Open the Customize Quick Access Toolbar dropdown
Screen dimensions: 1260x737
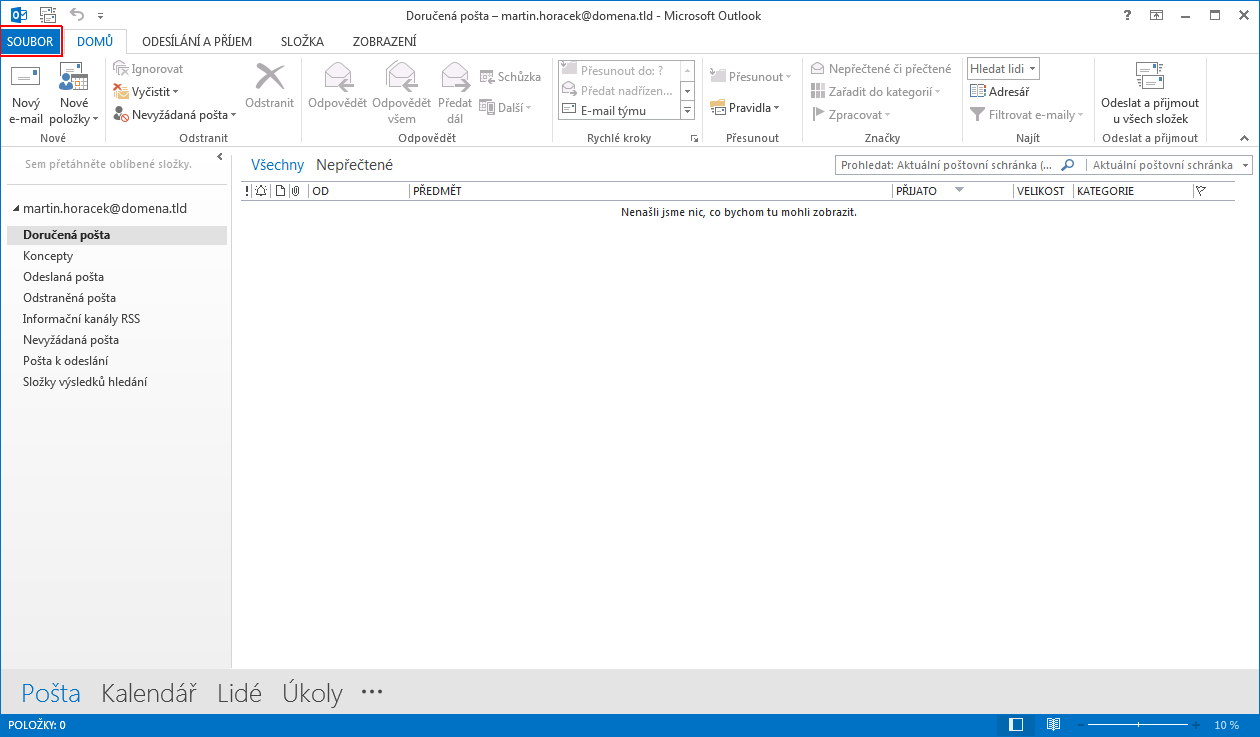[x=100, y=15]
